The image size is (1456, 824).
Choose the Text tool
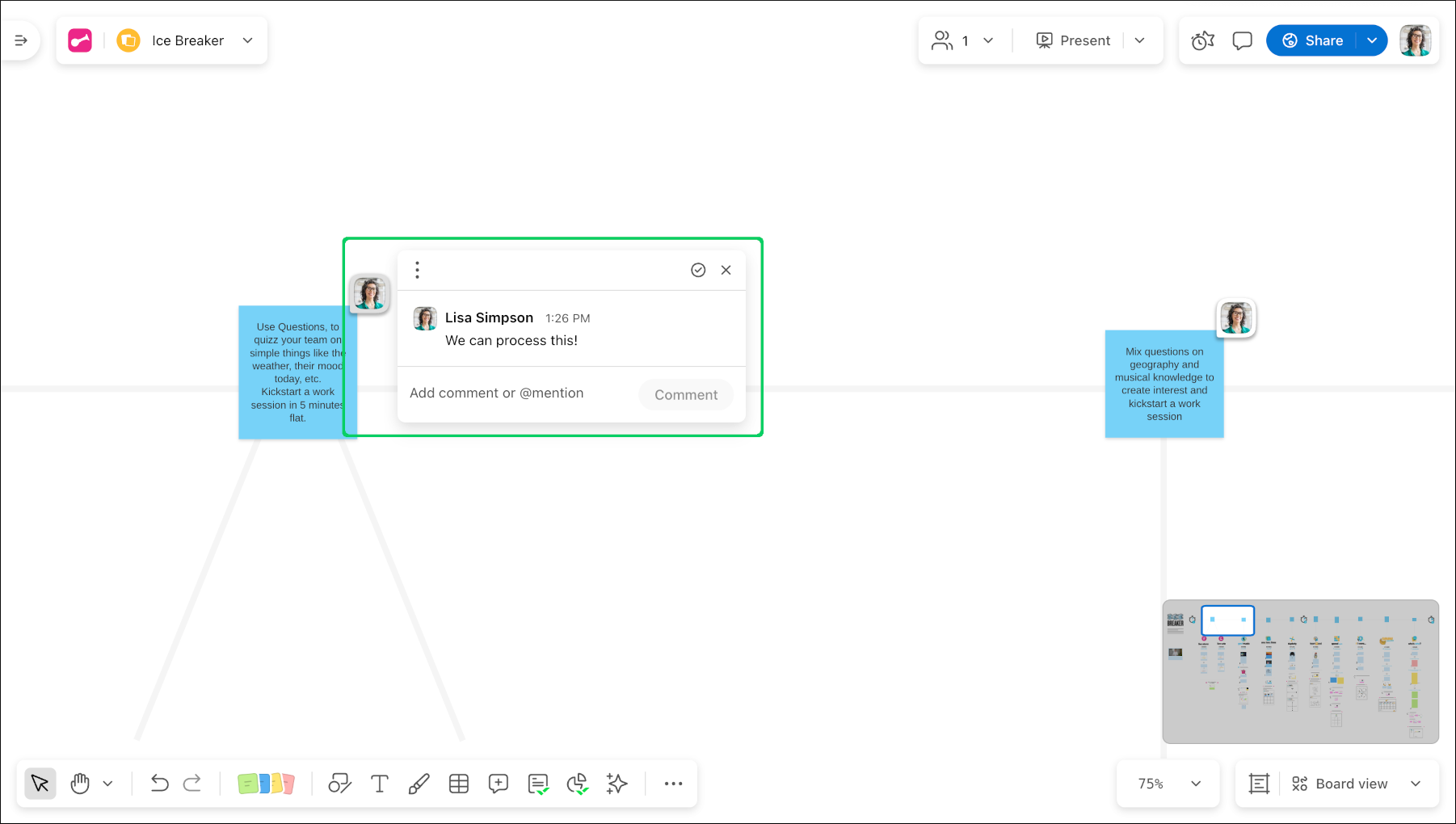point(379,784)
